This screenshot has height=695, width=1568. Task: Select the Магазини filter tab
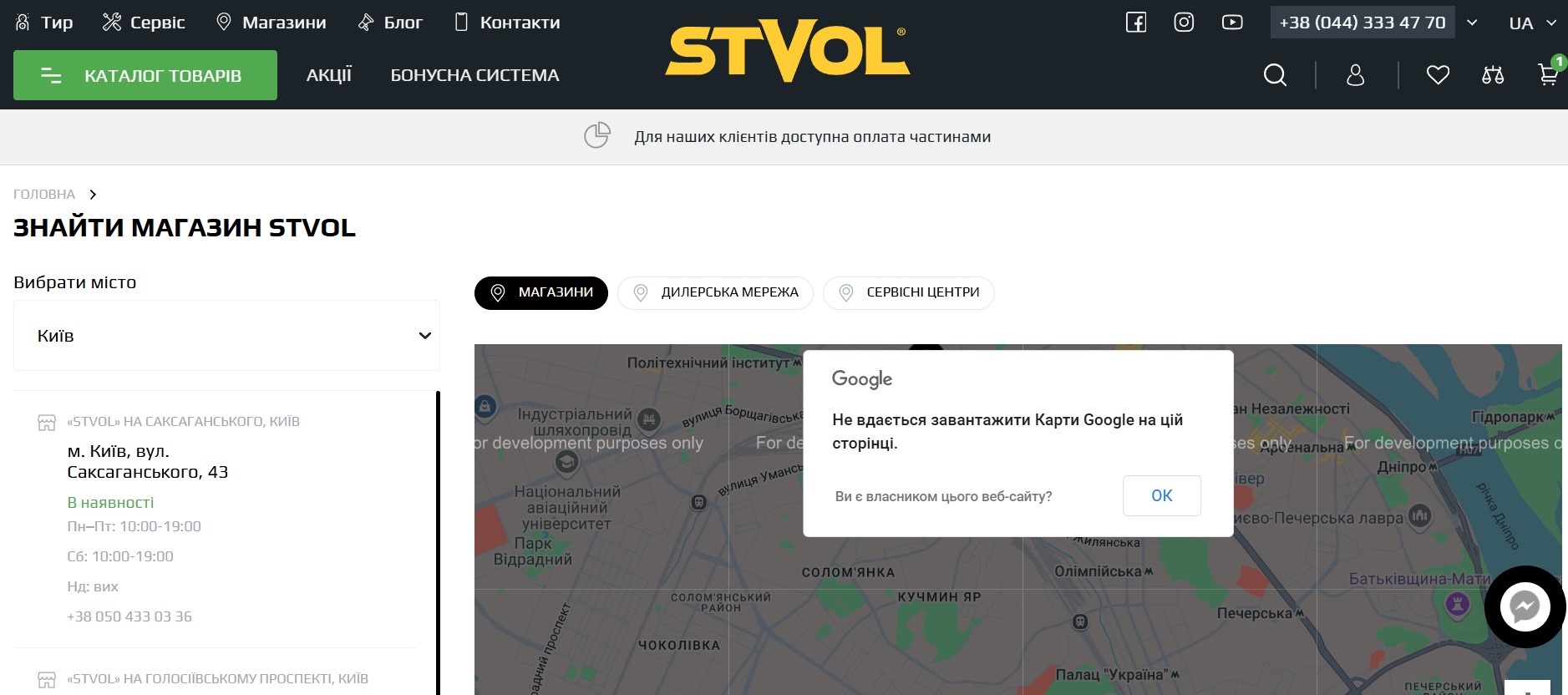point(541,293)
